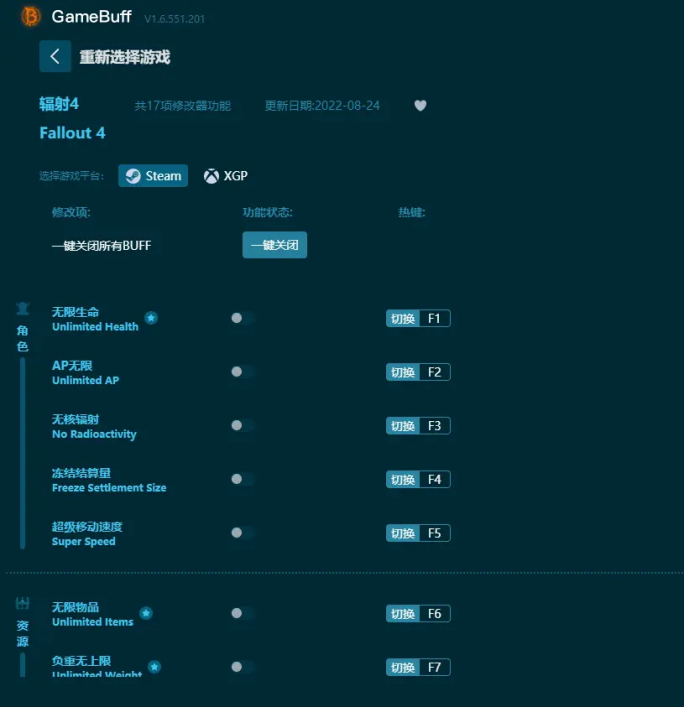Favorite Fallout 4 with the heart icon
684x708 pixels.
pyautogui.click(x=420, y=105)
